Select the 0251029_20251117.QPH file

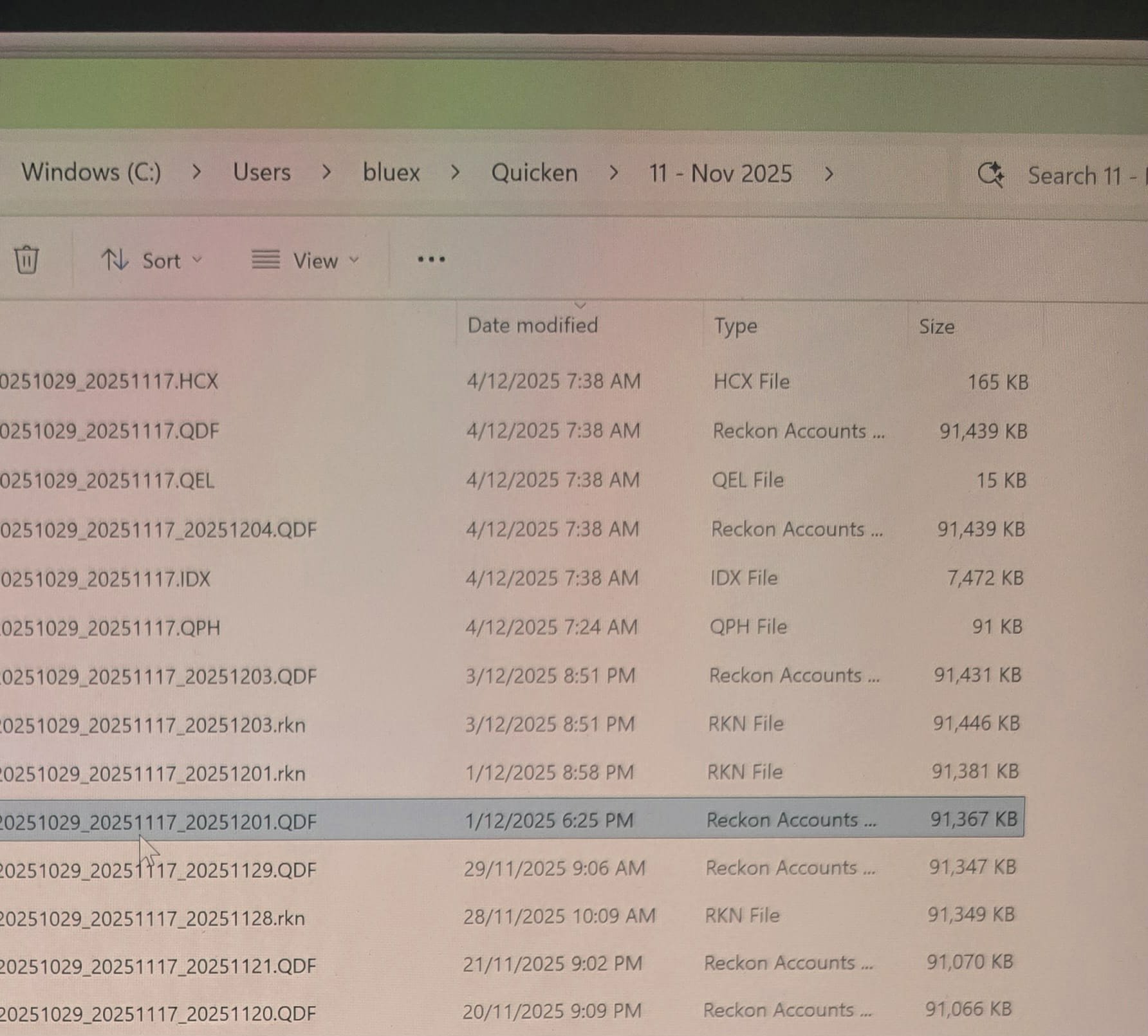coord(110,627)
